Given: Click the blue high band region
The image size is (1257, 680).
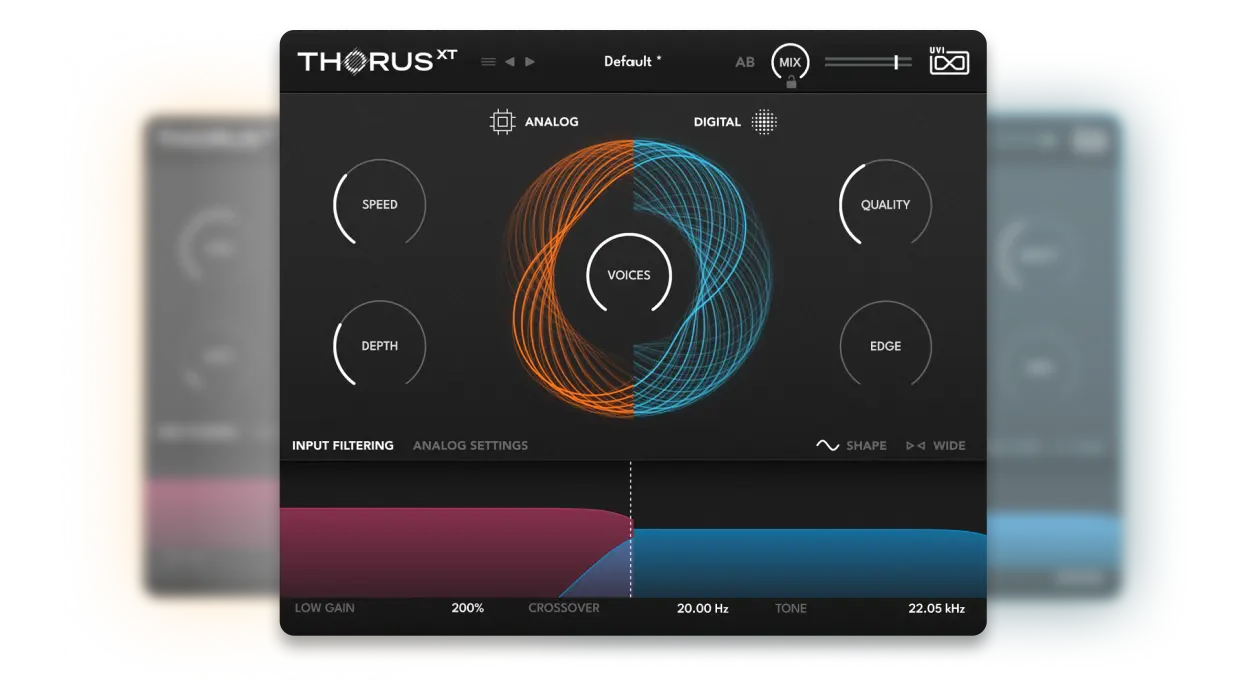Looking at the screenshot, I should pos(810,563).
